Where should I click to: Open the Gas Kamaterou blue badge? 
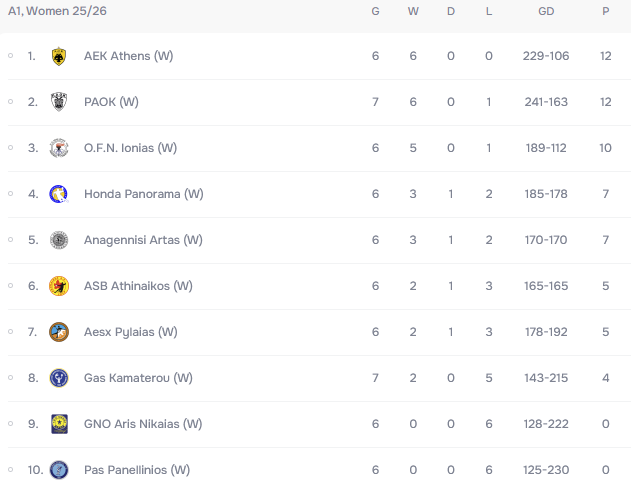(59, 378)
